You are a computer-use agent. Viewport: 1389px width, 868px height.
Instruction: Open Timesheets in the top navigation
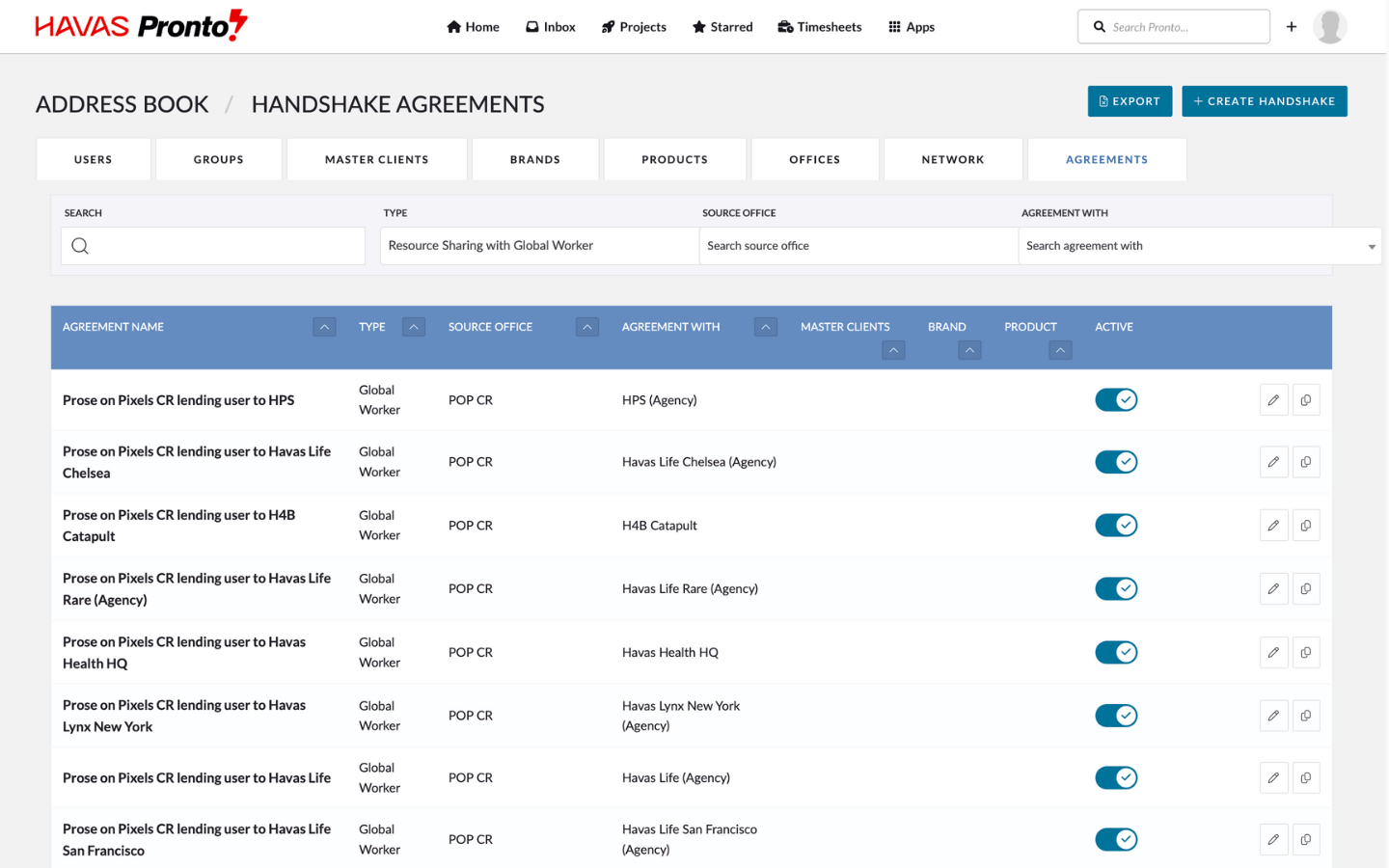coord(820,27)
